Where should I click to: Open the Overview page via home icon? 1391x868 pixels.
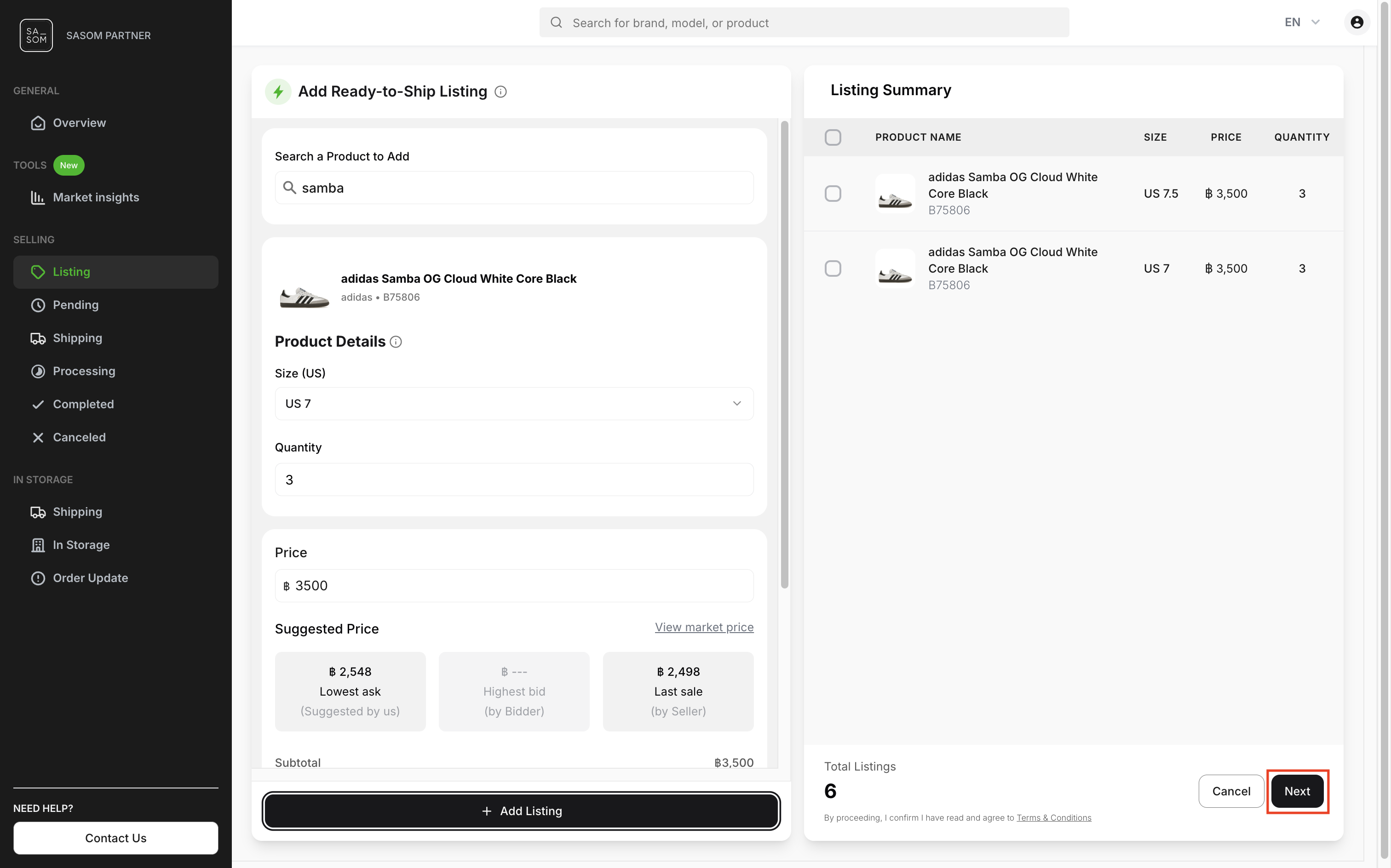[38, 122]
